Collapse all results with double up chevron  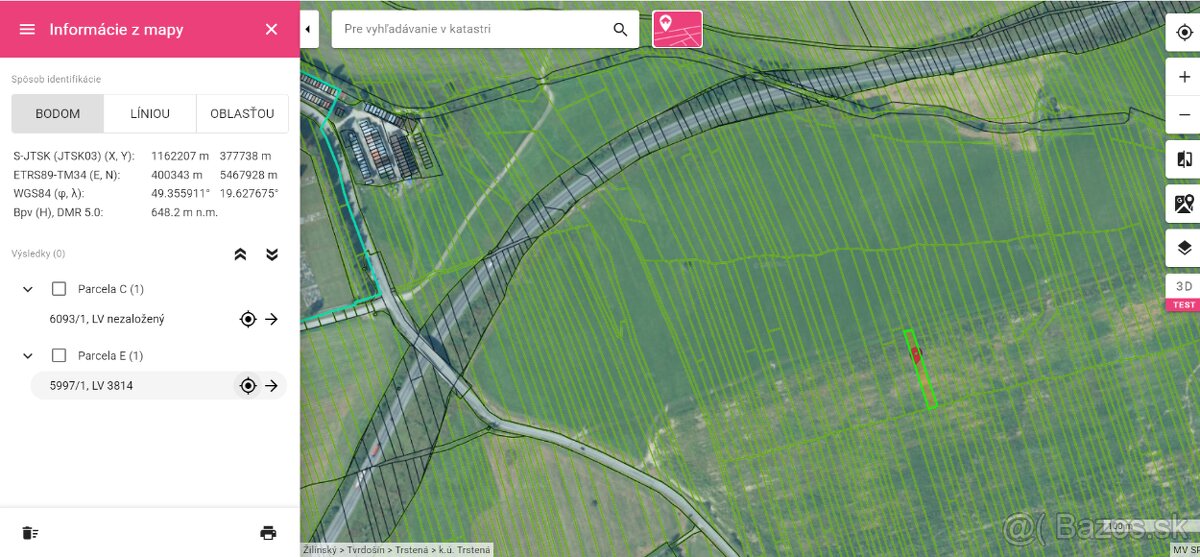coord(240,254)
